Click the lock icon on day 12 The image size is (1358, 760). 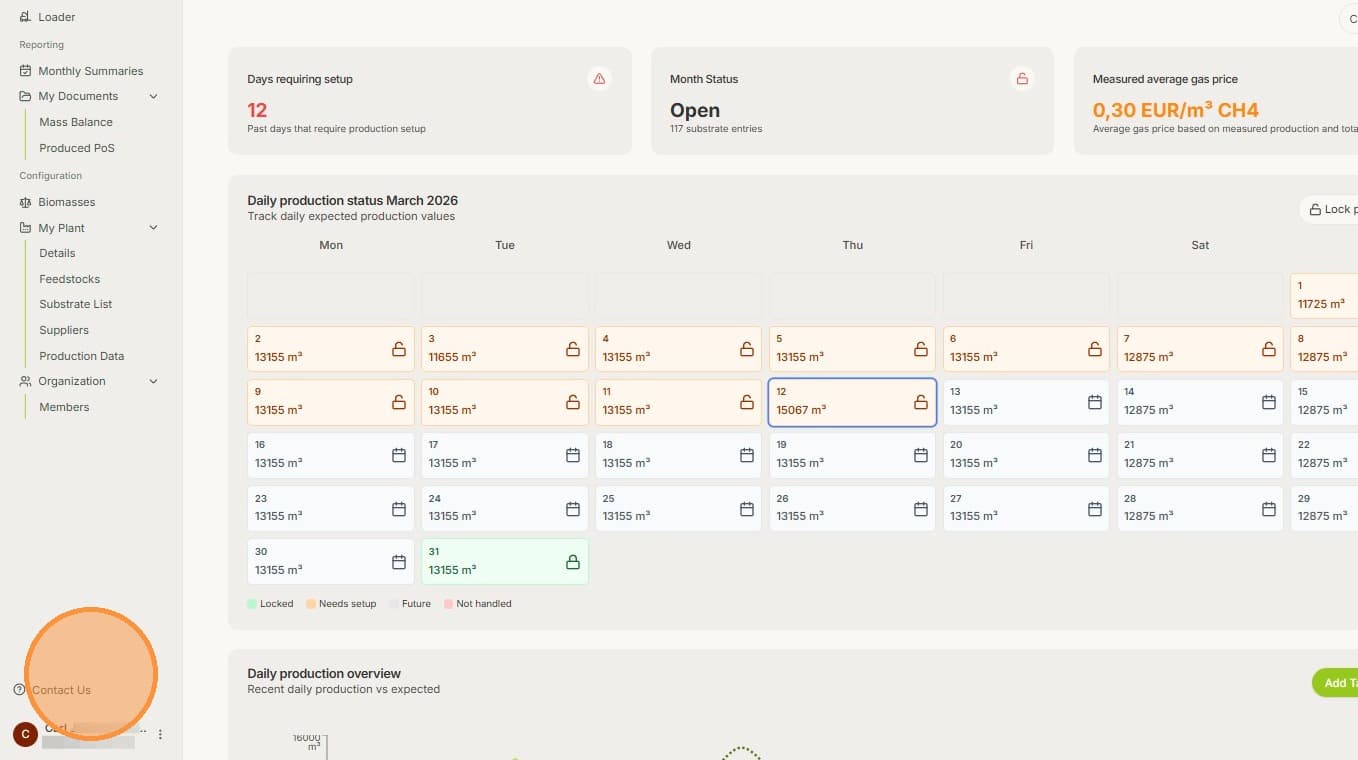click(x=921, y=402)
